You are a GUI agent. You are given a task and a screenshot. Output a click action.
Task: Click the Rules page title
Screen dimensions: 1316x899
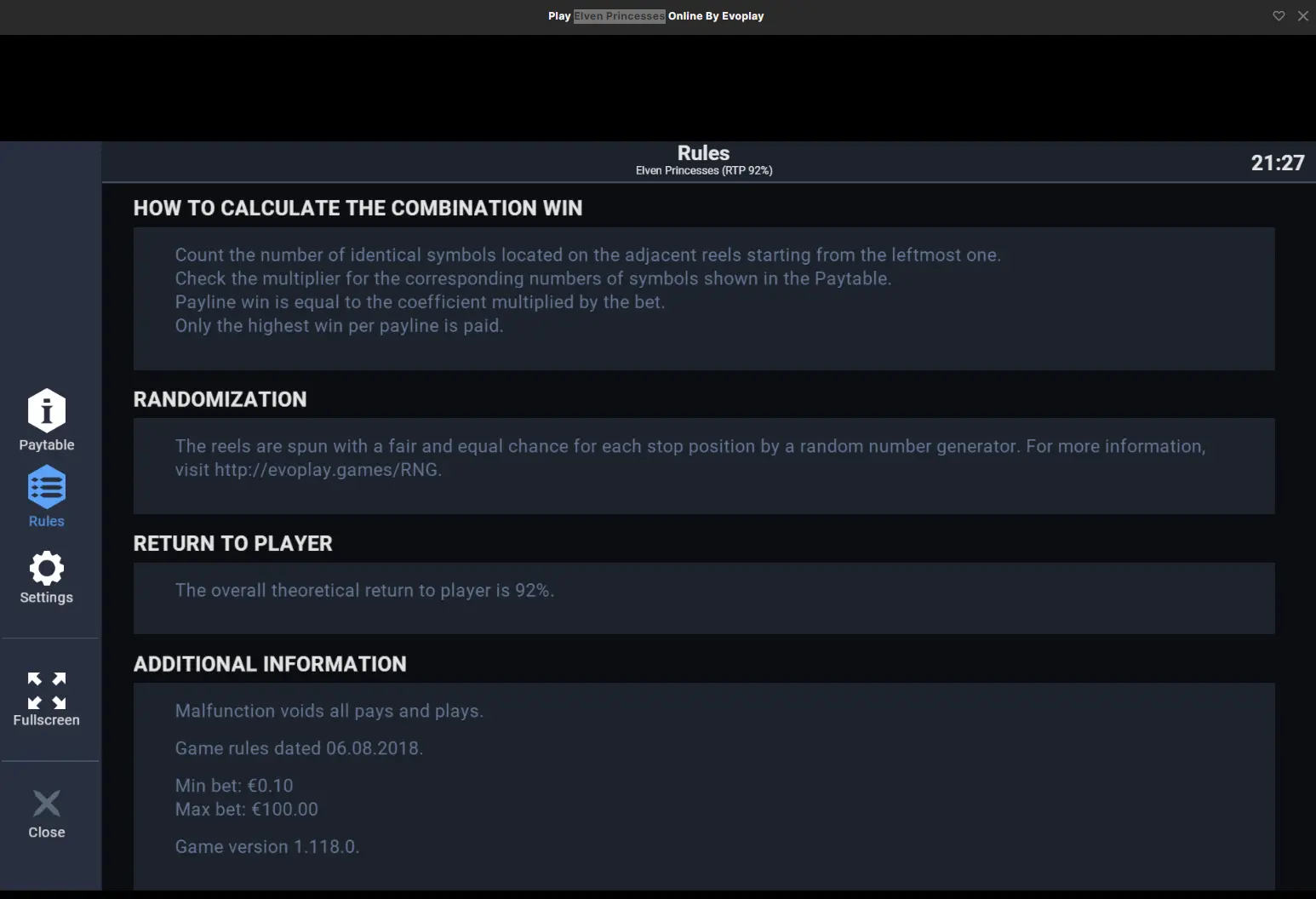click(704, 153)
